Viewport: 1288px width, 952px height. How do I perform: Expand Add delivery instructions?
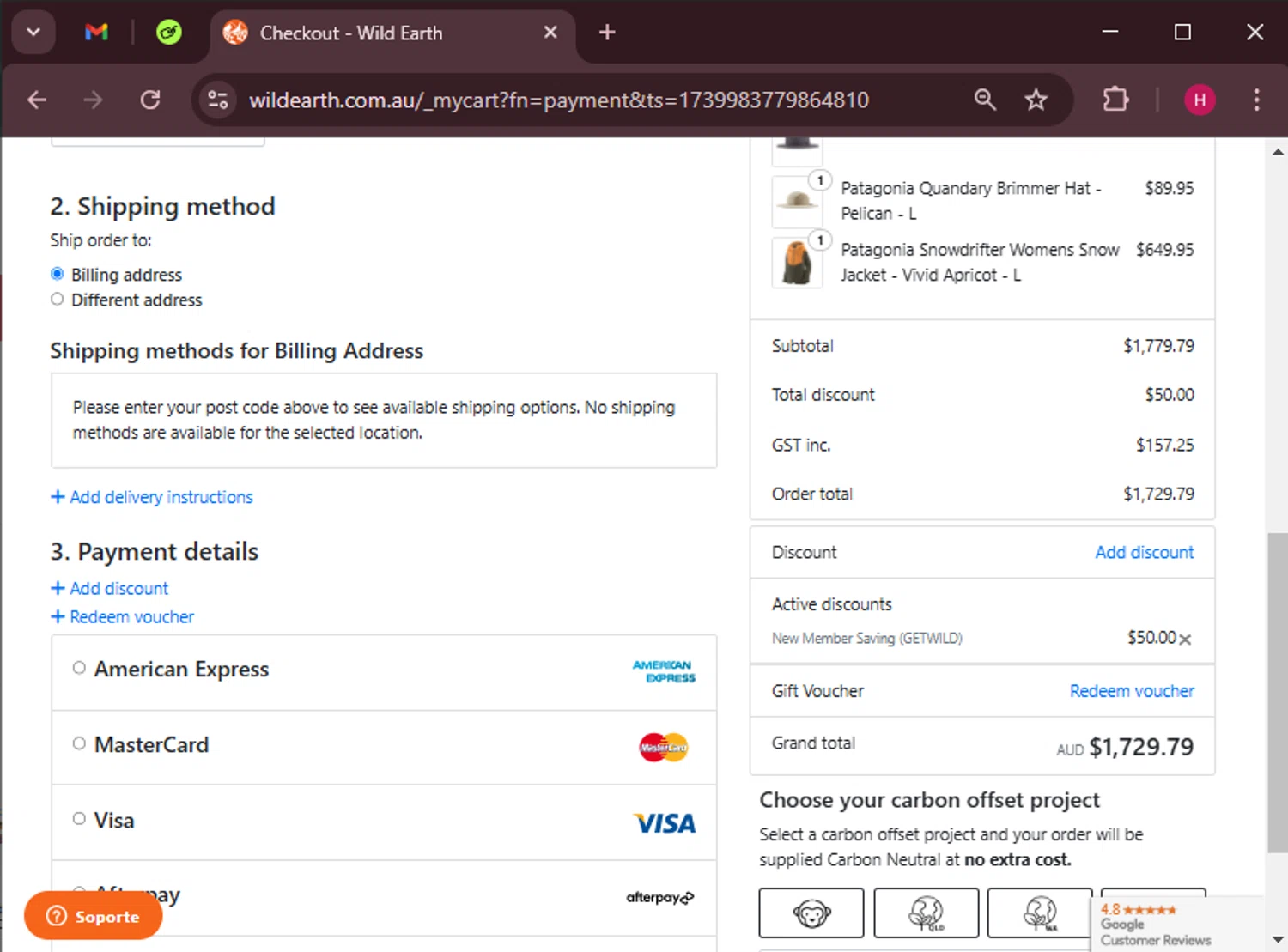tap(152, 497)
